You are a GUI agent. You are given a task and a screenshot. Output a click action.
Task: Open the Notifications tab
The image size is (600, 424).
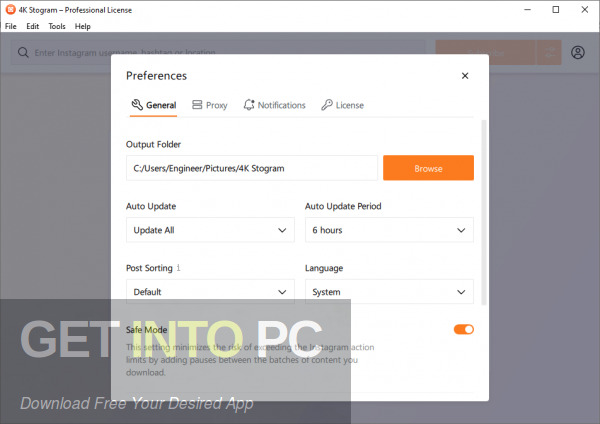274,105
